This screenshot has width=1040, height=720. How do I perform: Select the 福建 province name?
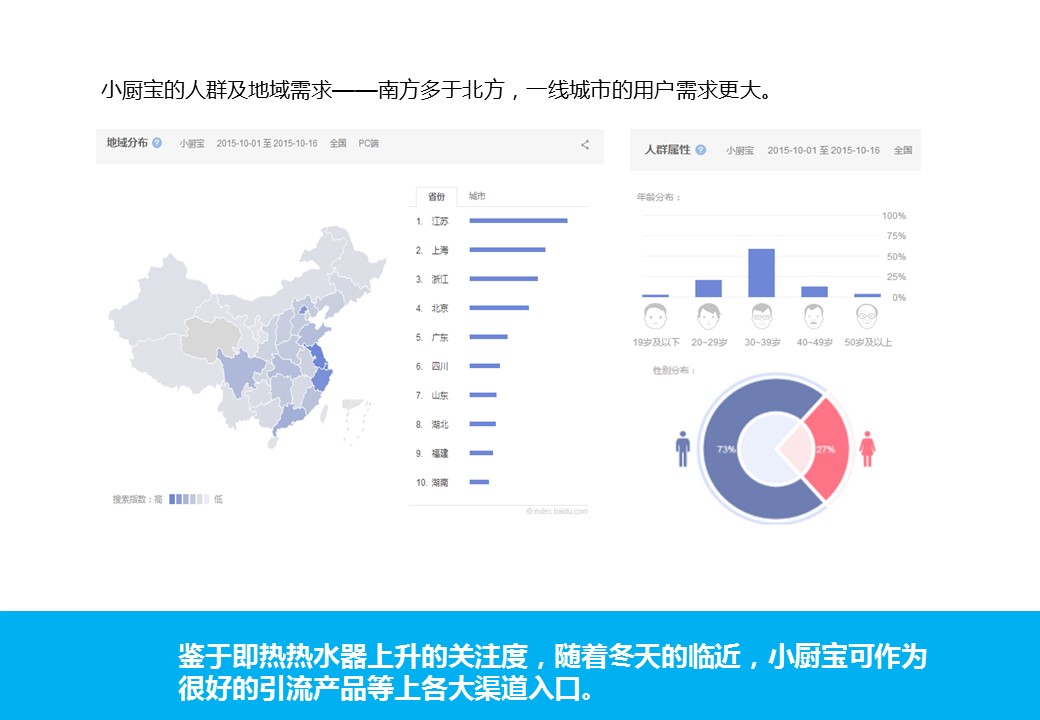click(x=440, y=453)
